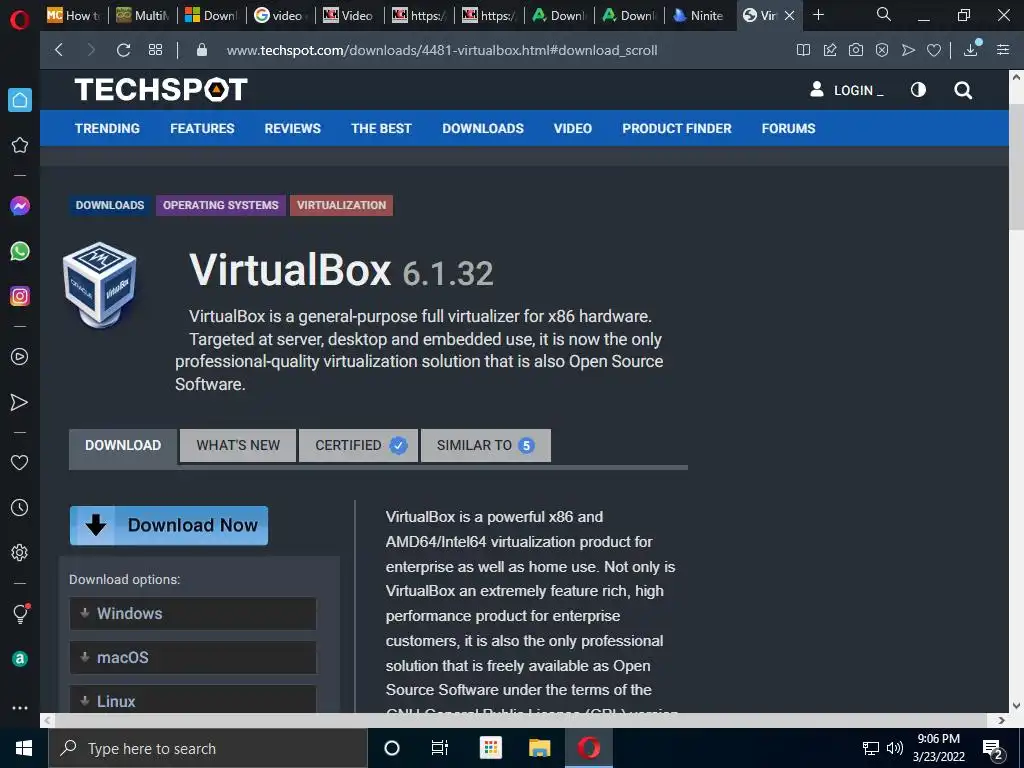Click the VIRTUALIZATION tag
1024x768 pixels.
pos(342,205)
